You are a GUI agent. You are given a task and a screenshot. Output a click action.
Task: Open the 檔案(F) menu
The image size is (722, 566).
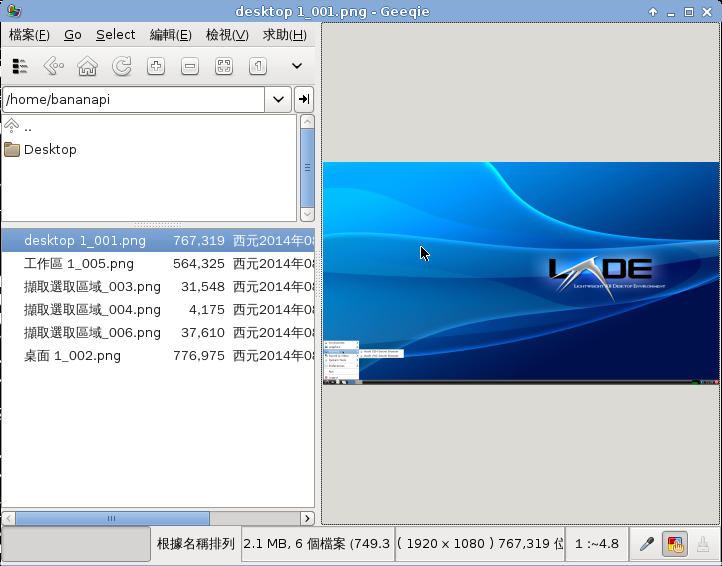pos(29,35)
